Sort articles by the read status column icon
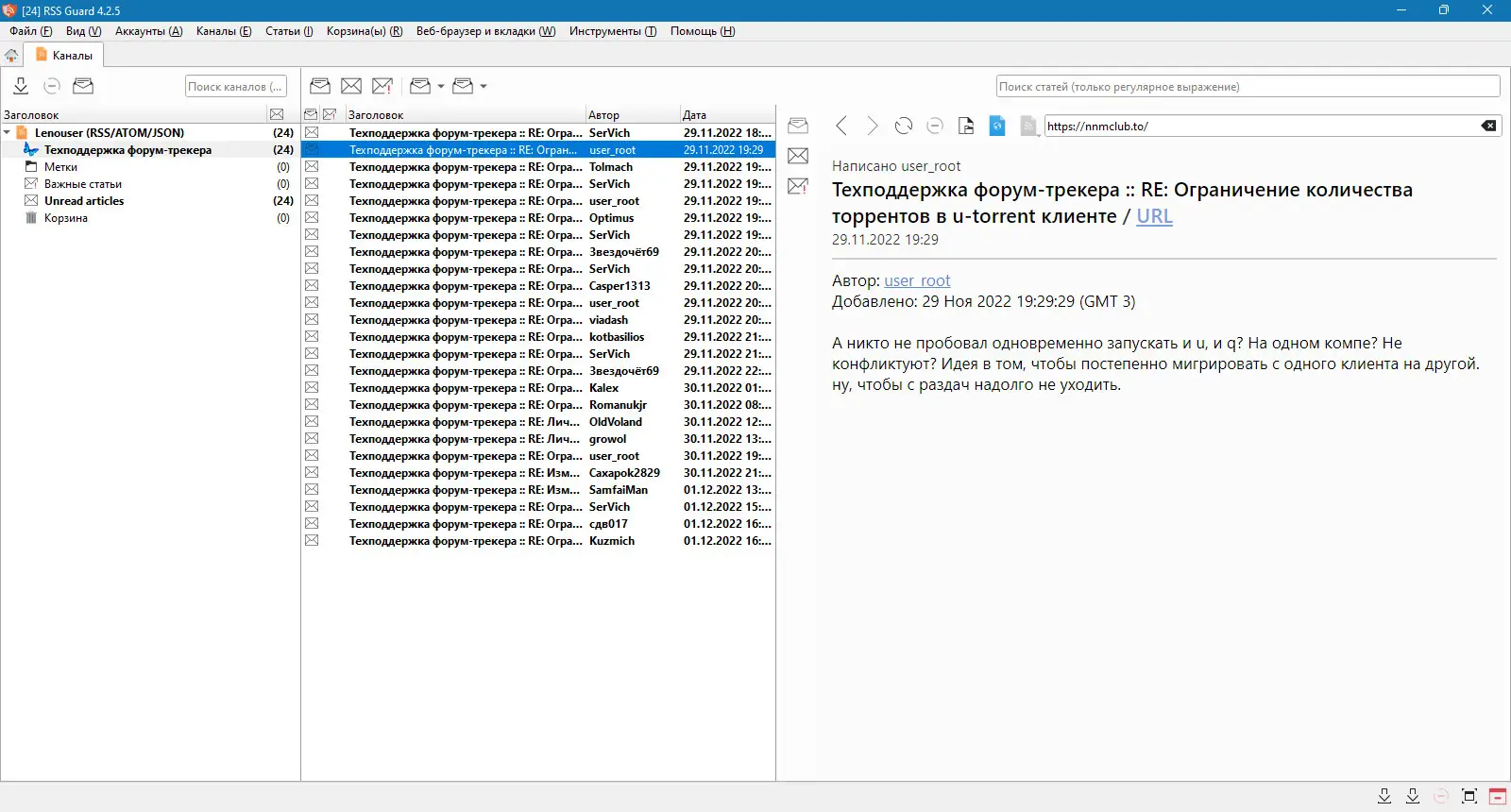Image resolution: width=1511 pixels, height=812 pixels. coord(311,114)
